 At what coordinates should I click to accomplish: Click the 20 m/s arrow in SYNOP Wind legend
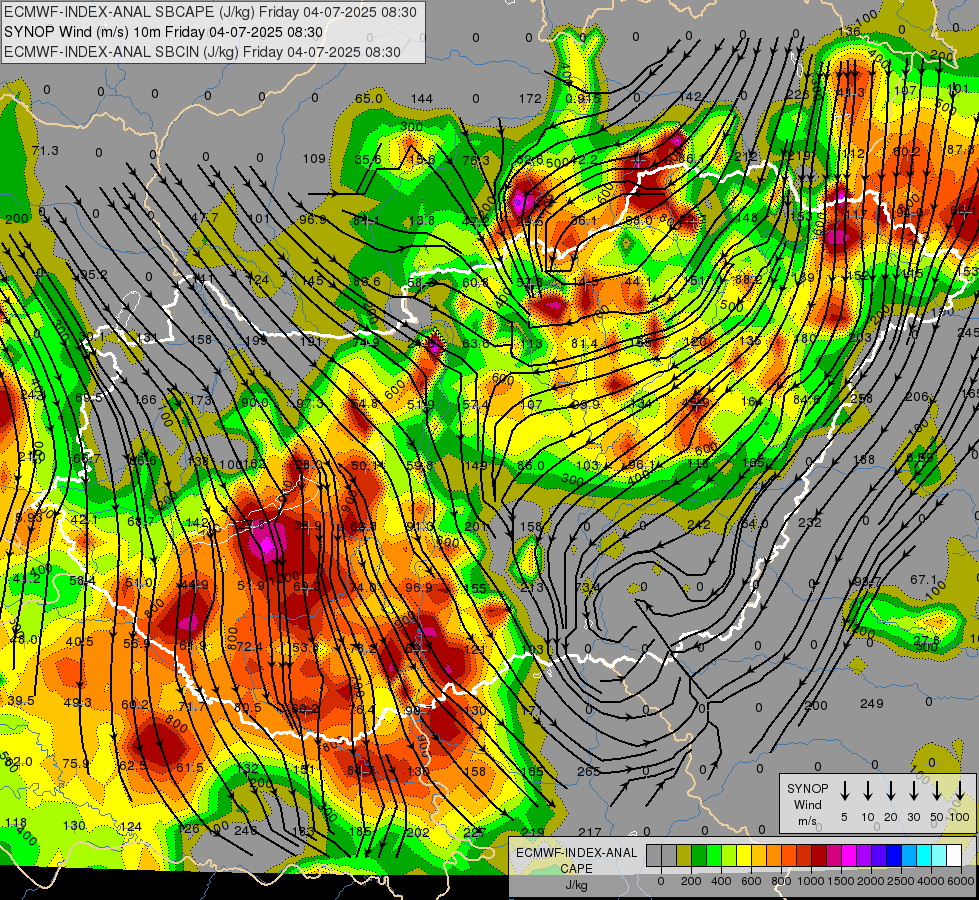coord(891,790)
